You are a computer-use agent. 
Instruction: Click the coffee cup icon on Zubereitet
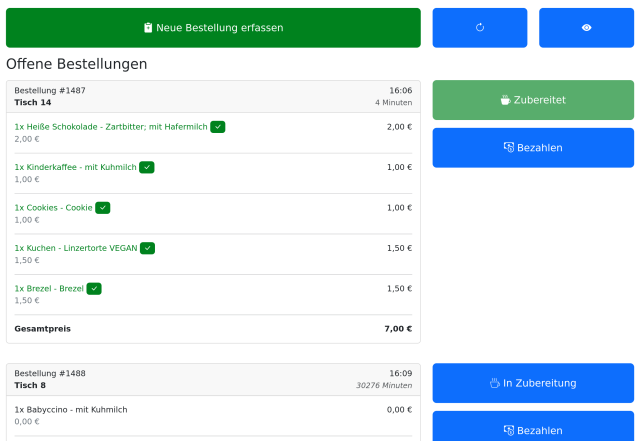505,100
